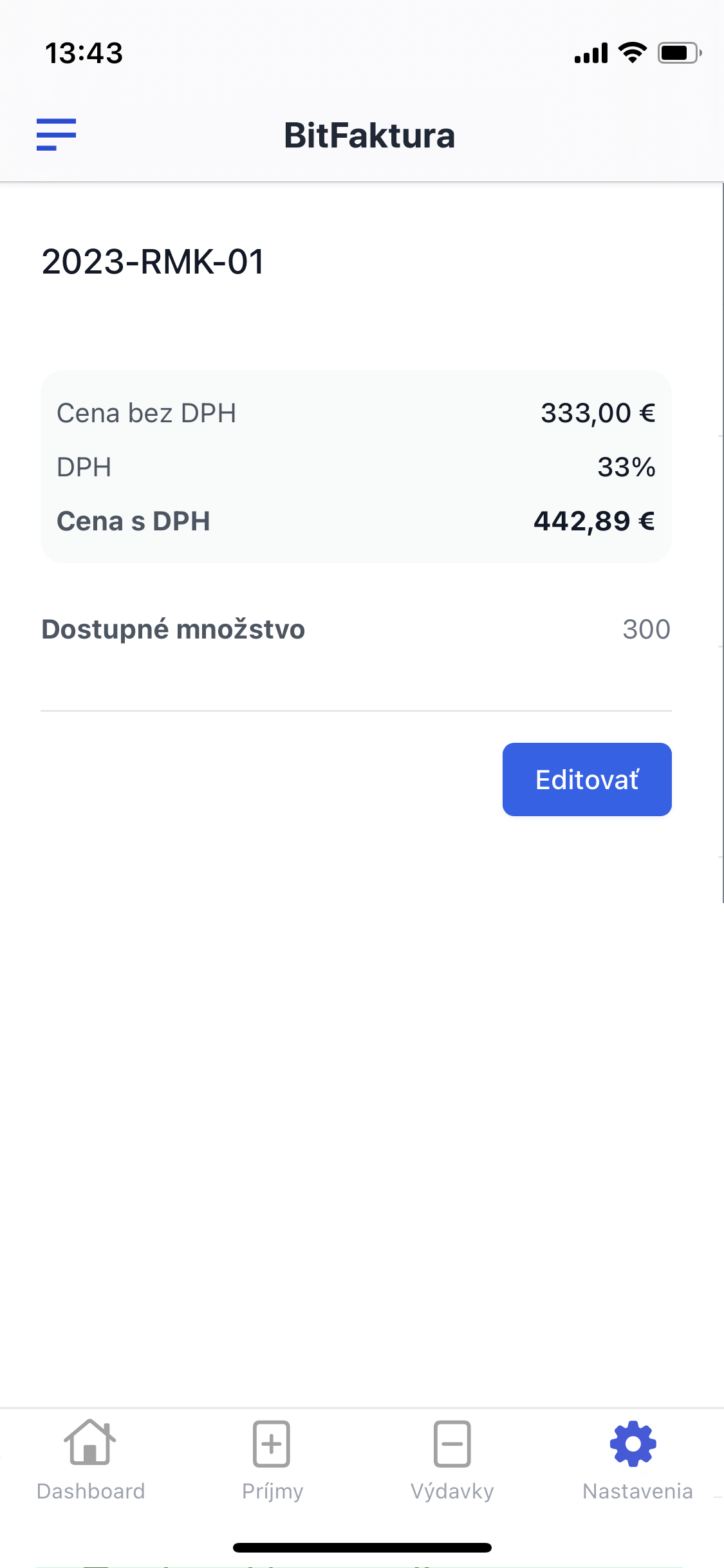The height and width of the screenshot is (1568, 724).
Task: Tap the BitFaktura title
Action: pyautogui.click(x=369, y=136)
